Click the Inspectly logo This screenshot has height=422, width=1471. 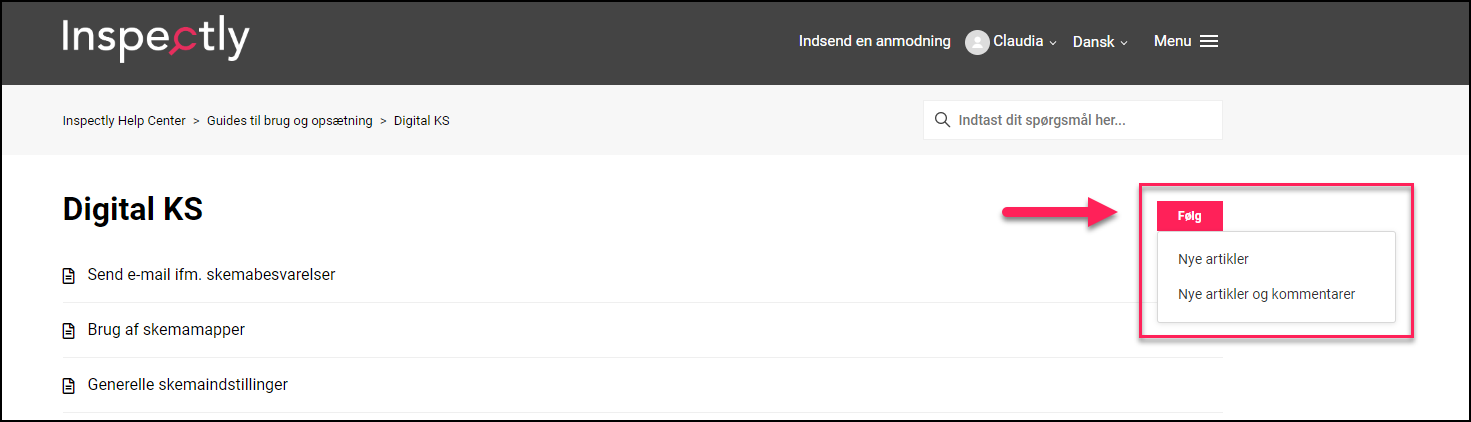156,40
